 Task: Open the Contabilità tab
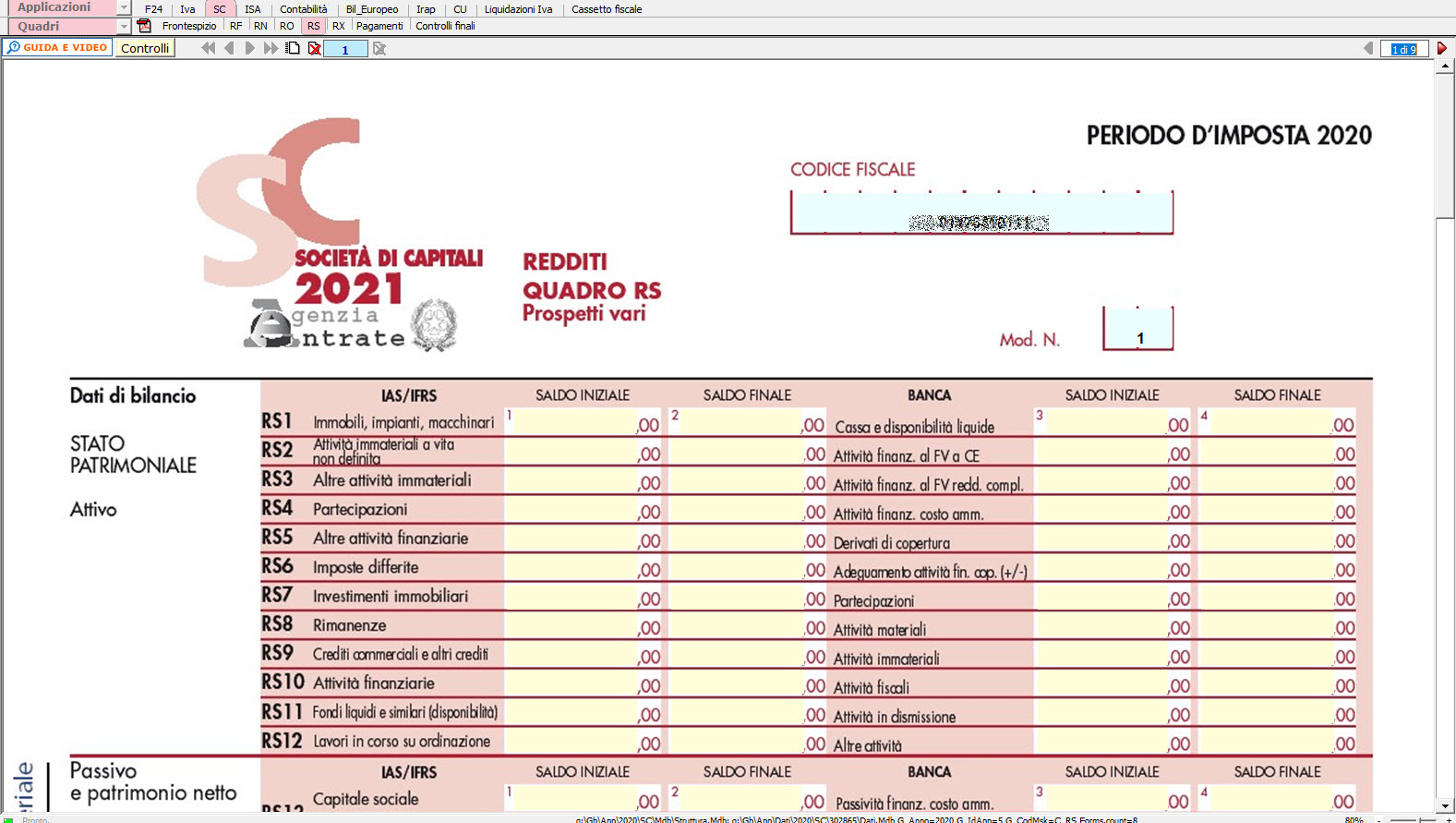click(x=304, y=9)
